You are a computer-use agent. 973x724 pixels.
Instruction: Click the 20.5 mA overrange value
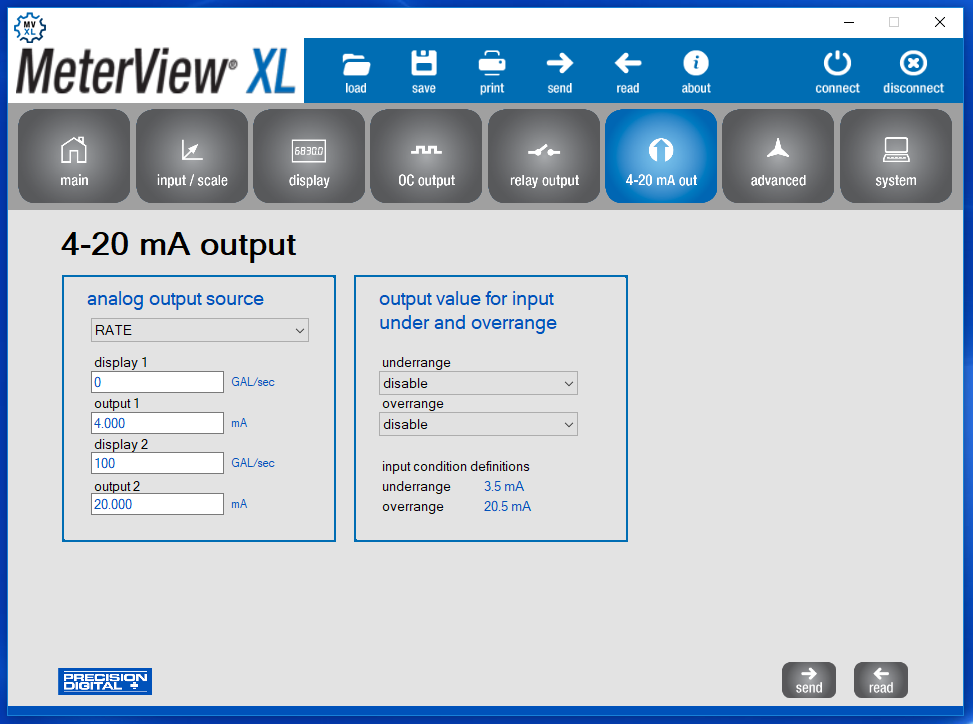tap(508, 506)
